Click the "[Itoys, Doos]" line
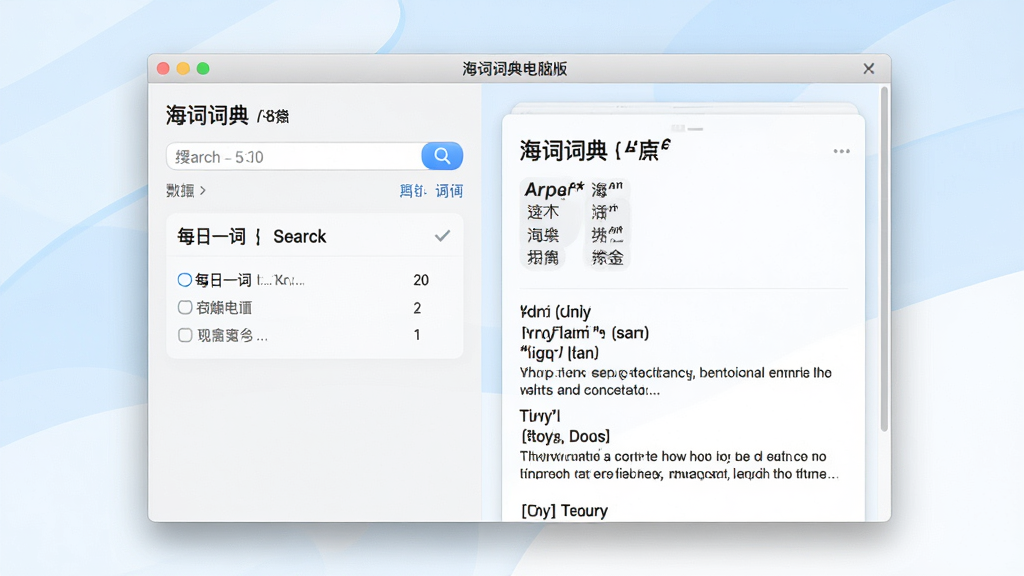 click(x=565, y=436)
